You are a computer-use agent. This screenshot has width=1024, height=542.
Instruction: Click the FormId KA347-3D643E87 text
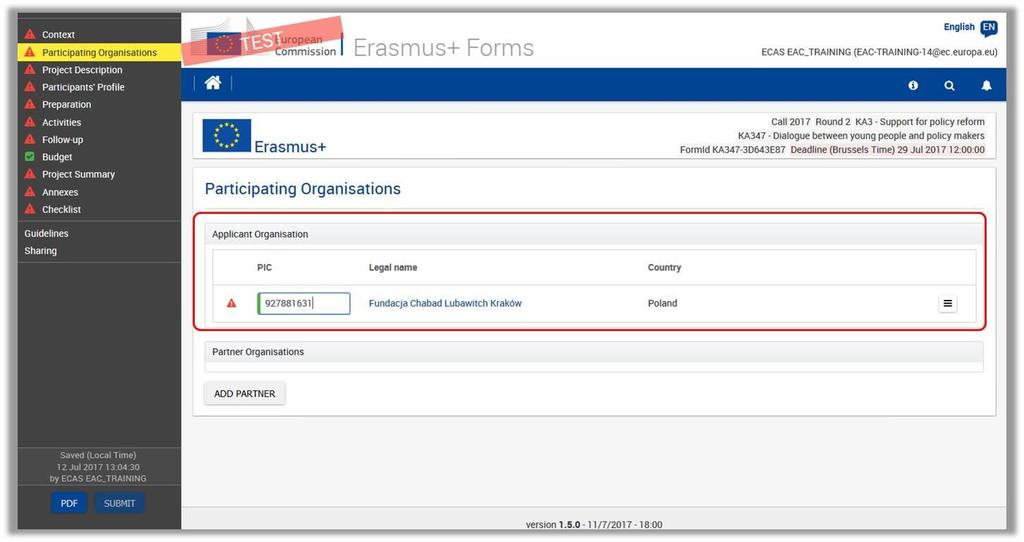pyautogui.click(x=733, y=150)
